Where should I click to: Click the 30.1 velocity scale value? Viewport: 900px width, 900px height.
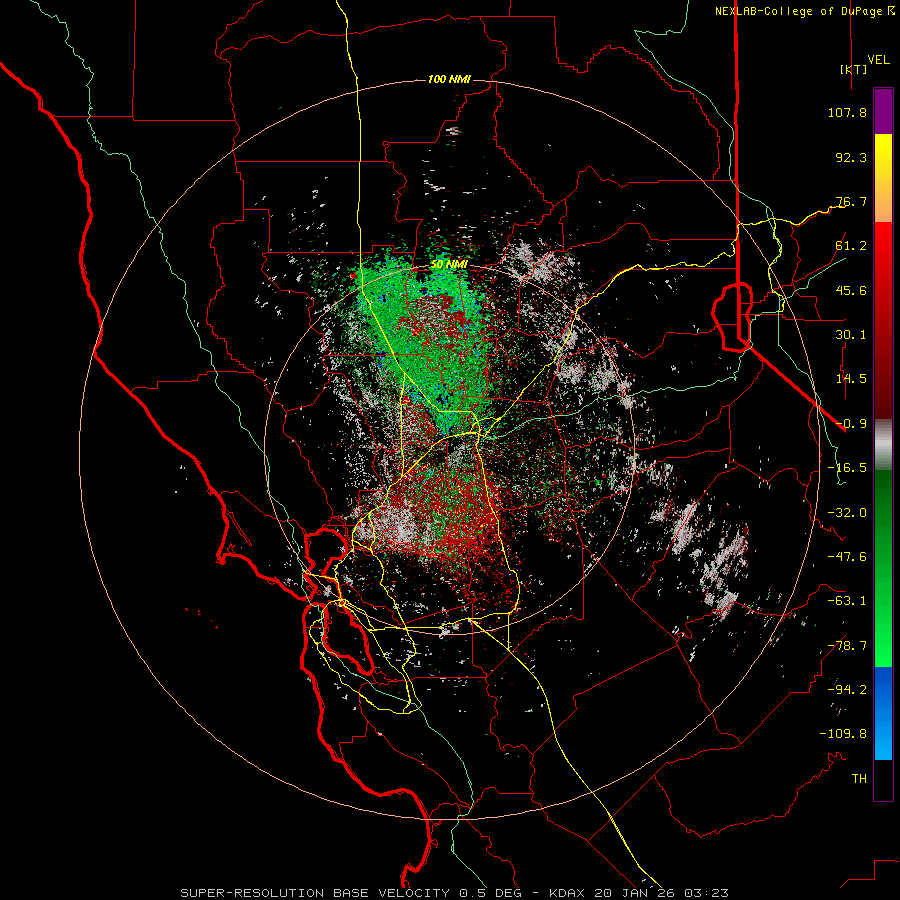[851, 335]
